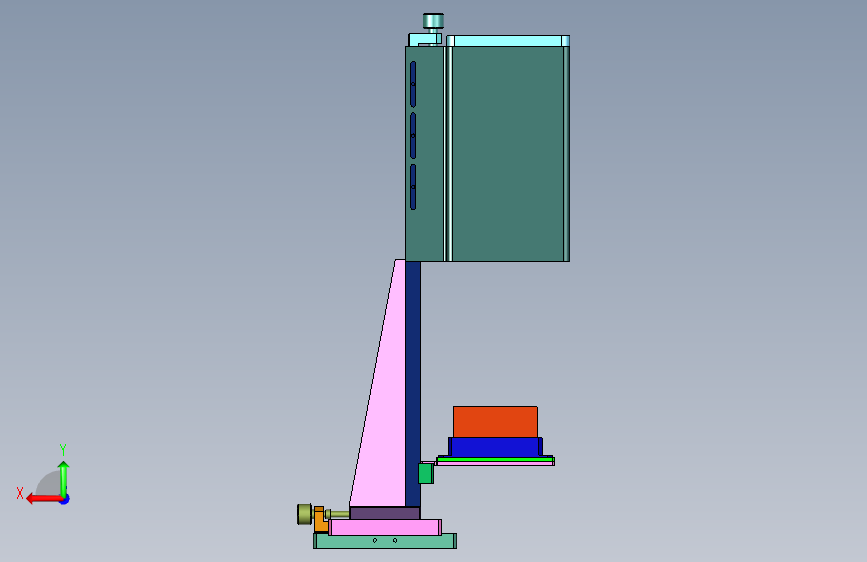Pick the olive micrometer knob at the base

[x=304, y=514]
